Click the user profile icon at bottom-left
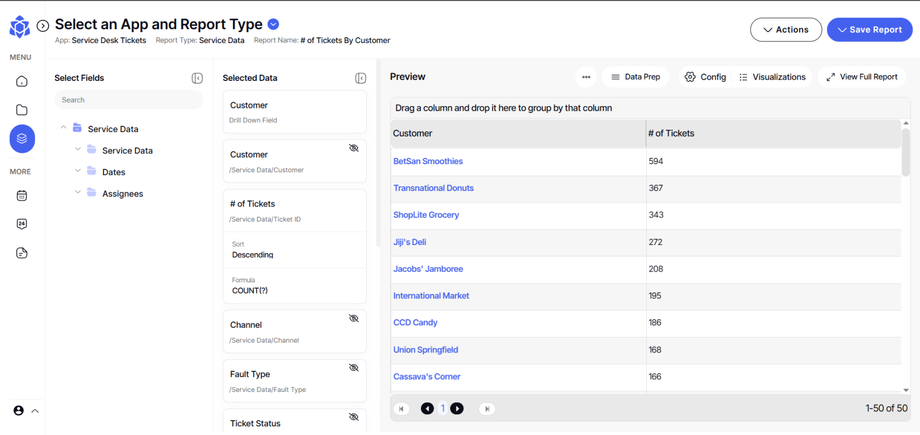 (18, 411)
